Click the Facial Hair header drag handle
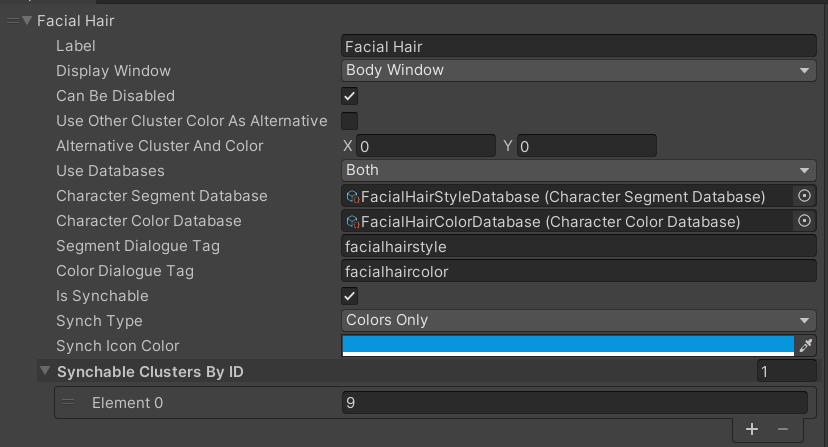The image size is (828, 447). pos(12,21)
